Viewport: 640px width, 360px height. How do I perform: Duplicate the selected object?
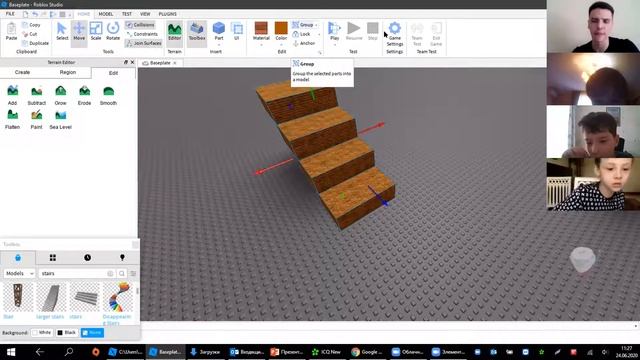[x=36, y=43]
